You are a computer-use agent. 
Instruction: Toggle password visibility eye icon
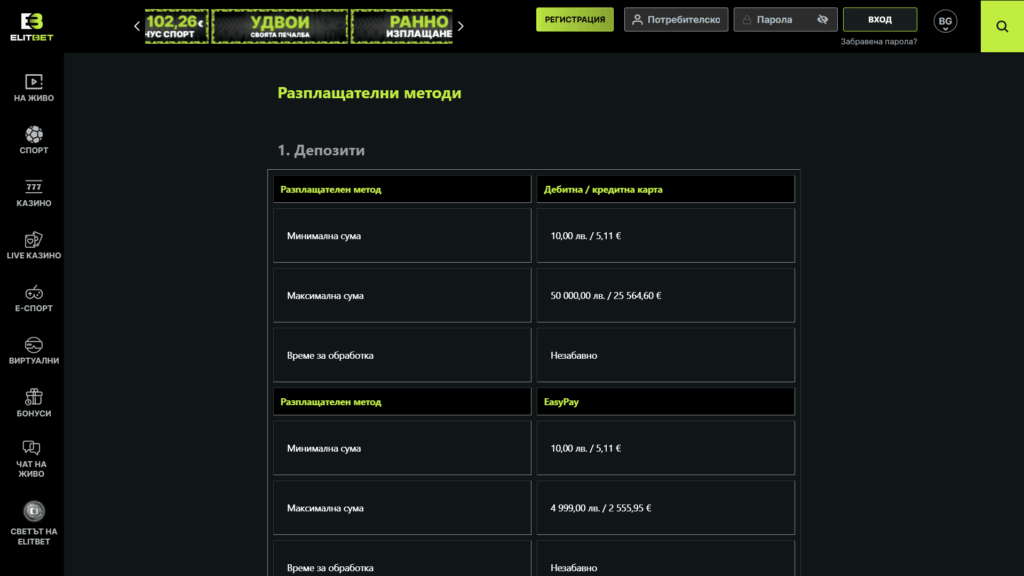(823, 20)
